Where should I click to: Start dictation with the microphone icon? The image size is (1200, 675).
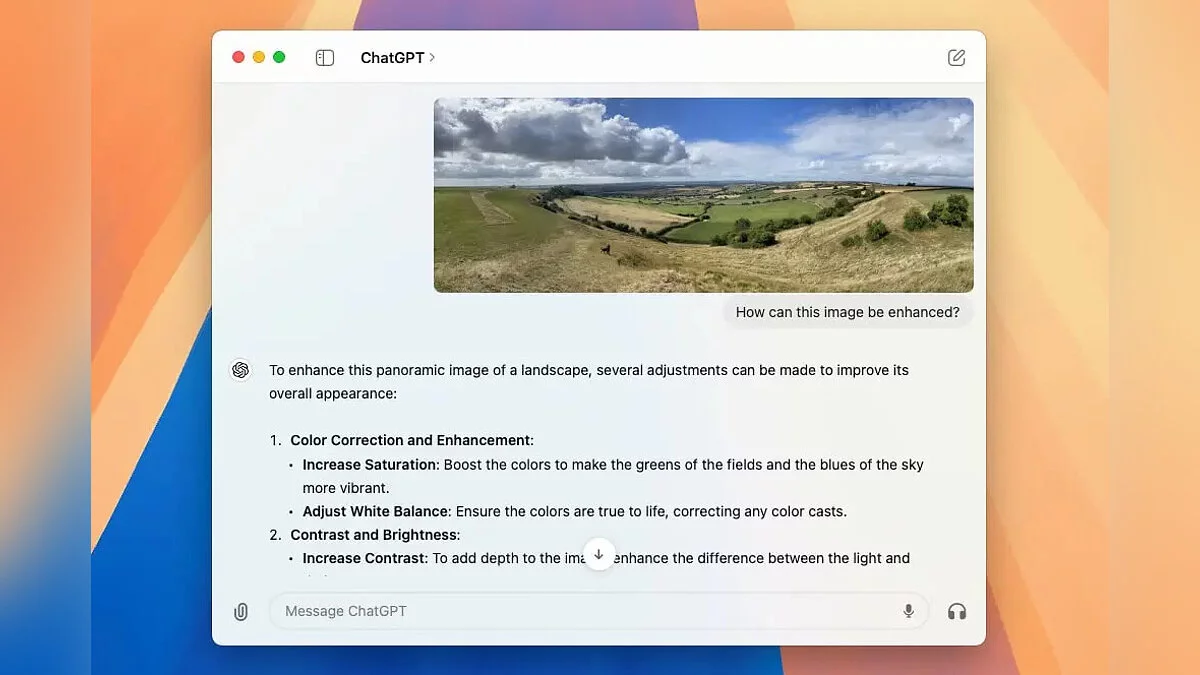click(x=908, y=611)
